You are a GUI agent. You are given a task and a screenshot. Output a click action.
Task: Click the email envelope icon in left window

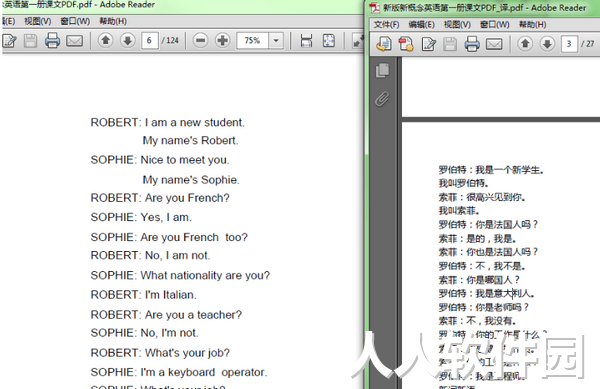[x=75, y=41]
